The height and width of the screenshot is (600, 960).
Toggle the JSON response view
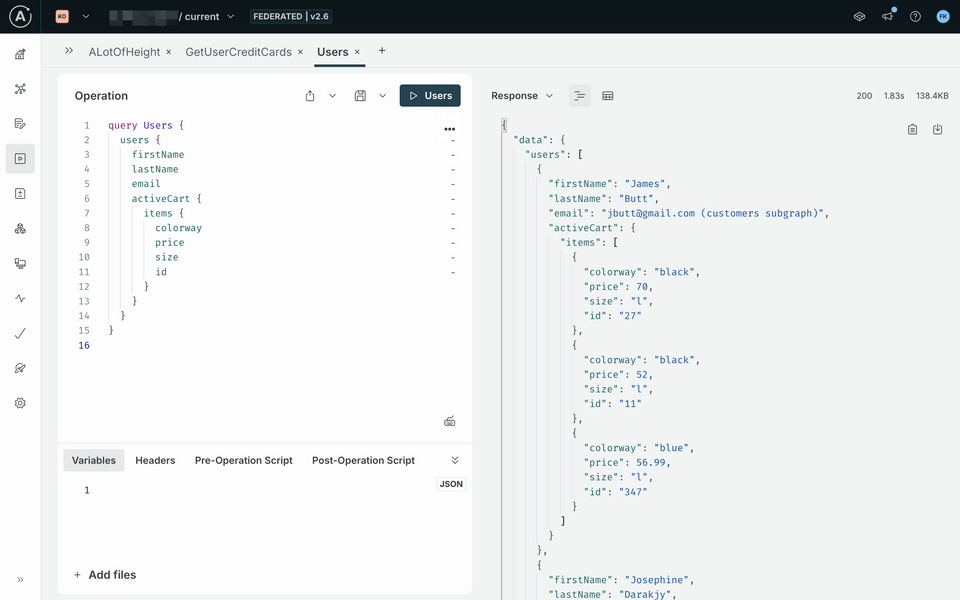click(x=579, y=96)
